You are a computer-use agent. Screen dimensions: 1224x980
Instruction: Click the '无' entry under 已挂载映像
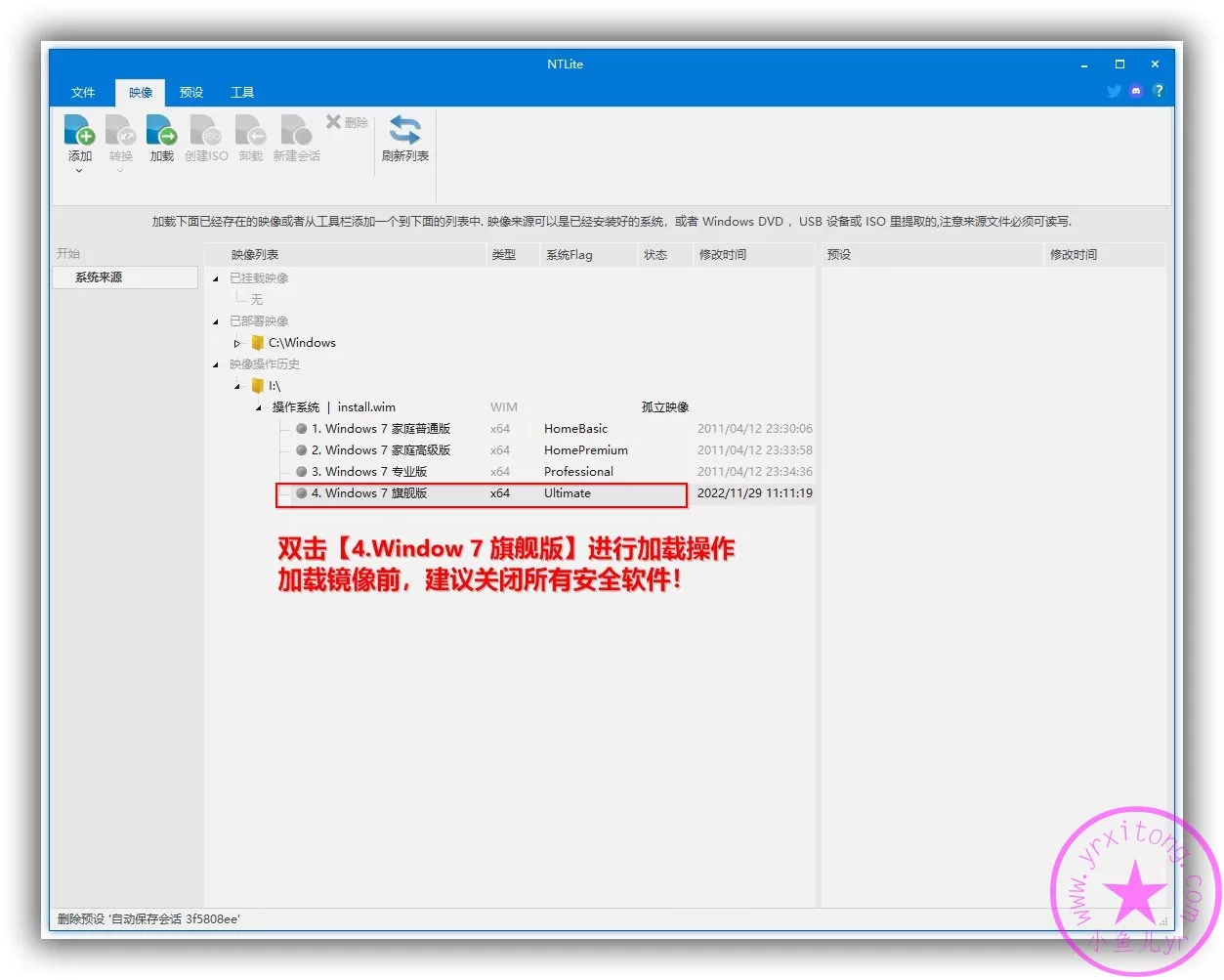(257, 300)
